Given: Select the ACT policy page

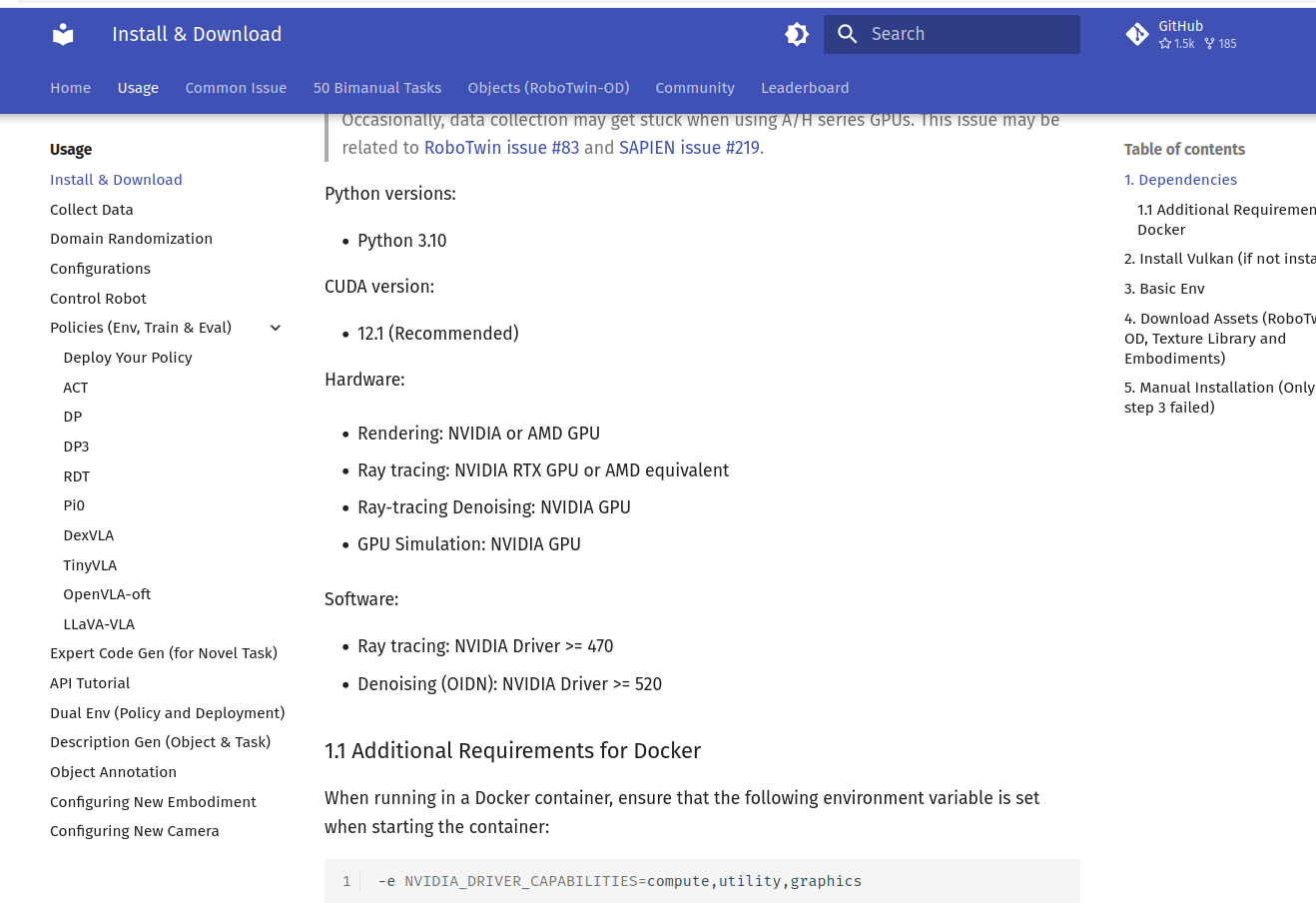Looking at the screenshot, I should [76, 388].
